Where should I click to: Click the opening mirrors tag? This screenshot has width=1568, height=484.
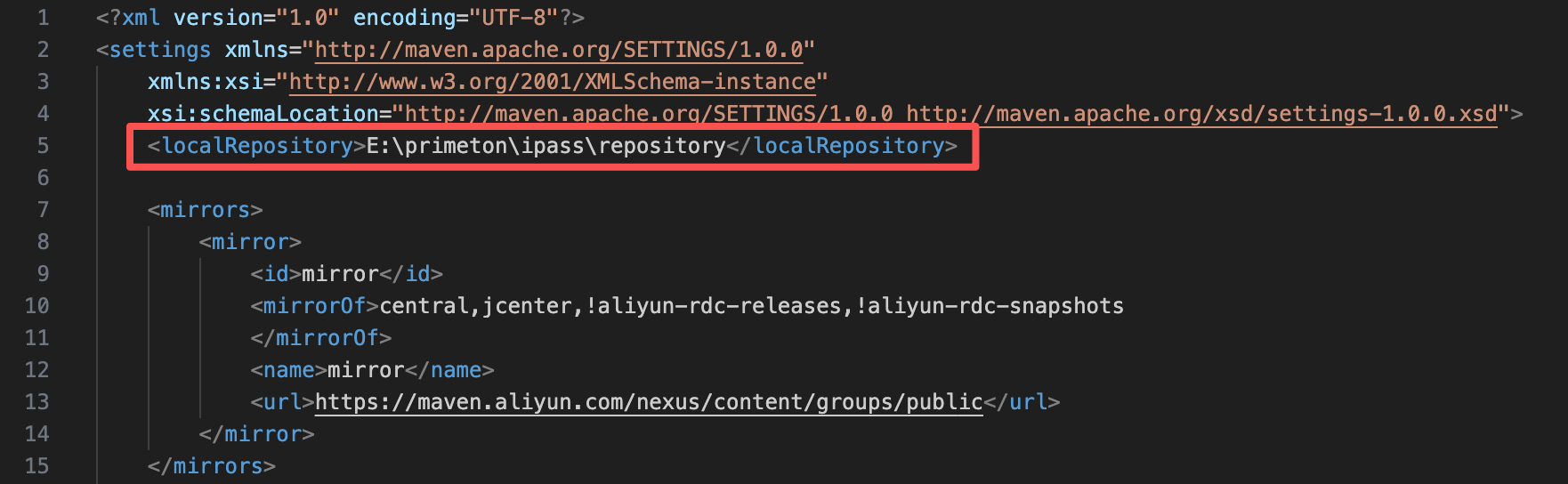coord(205,210)
